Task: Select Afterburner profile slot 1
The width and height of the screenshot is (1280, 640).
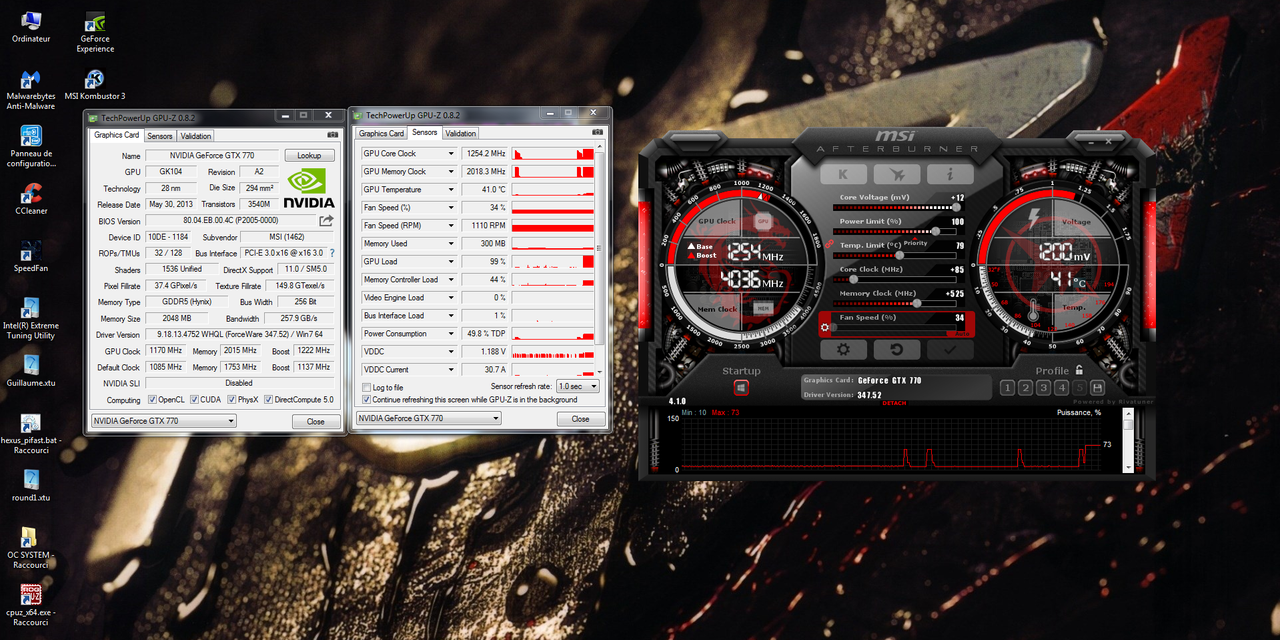Action: [1008, 387]
